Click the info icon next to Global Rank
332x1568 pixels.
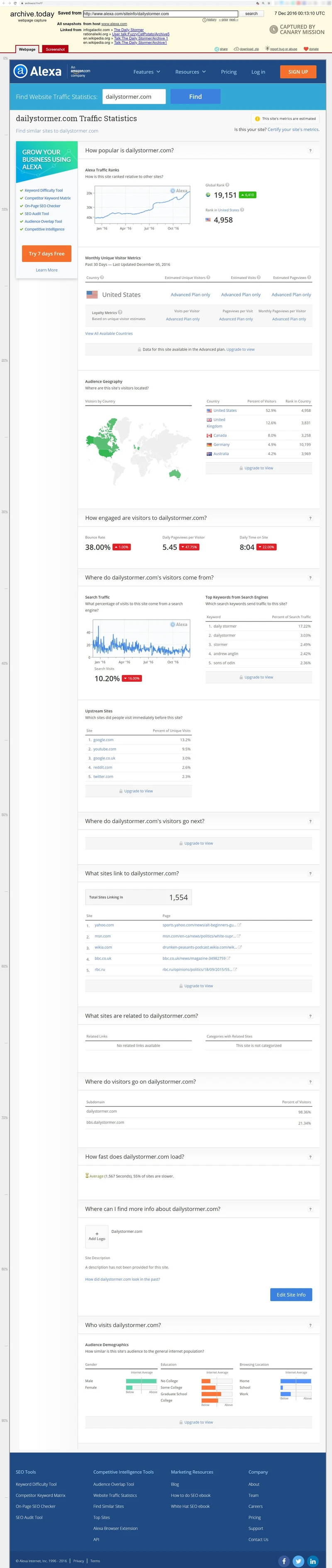pyautogui.click(x=227, y=185)
